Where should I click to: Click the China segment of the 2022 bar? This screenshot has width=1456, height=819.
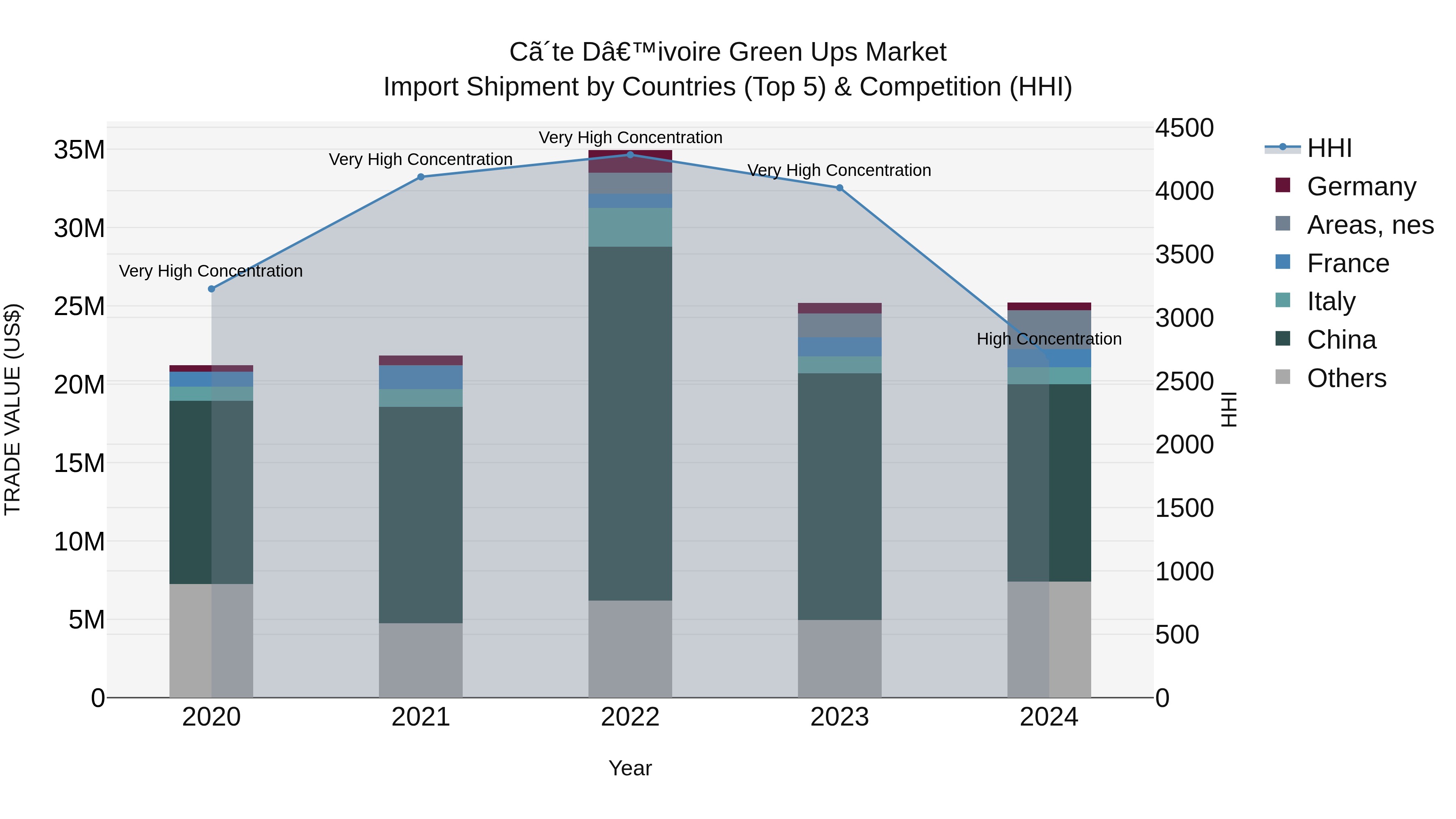tap(630, 423)
